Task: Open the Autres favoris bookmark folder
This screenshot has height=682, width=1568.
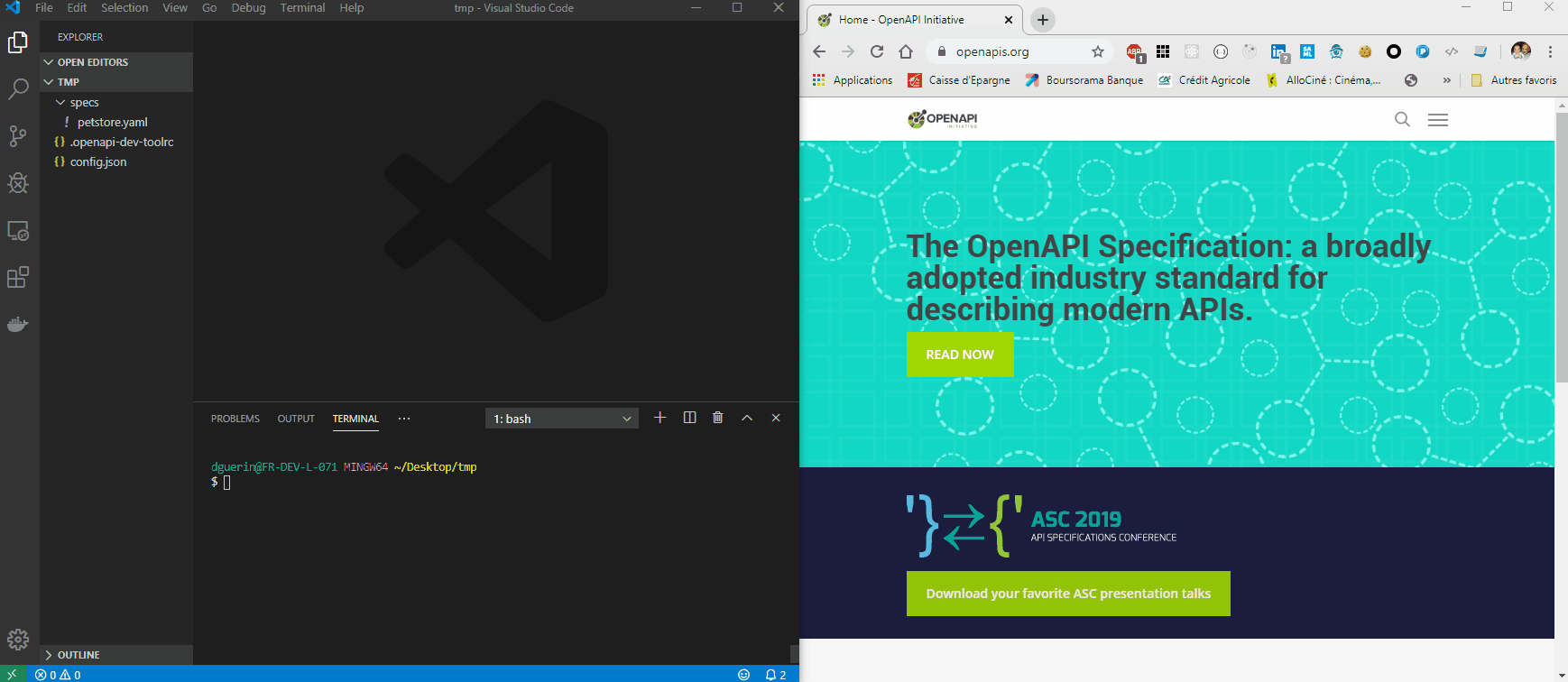Action: (x=1514, y=80)
